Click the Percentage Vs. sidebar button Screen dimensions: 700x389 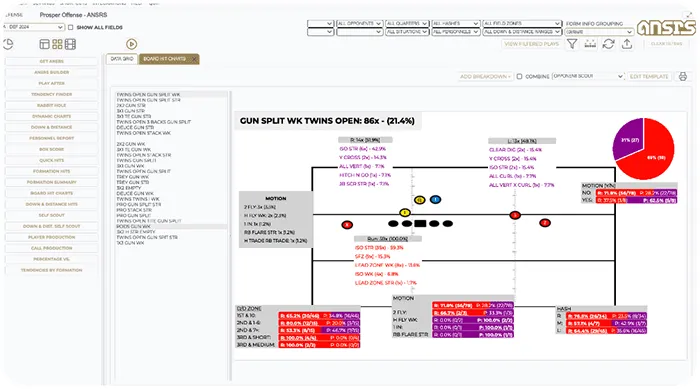click(51, 259)
